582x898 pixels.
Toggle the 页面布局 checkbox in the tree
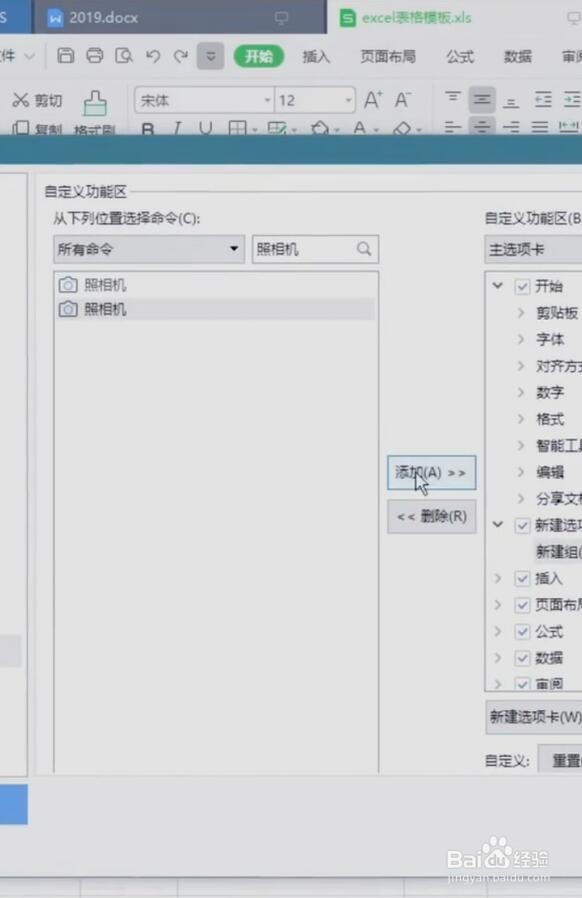522,605
